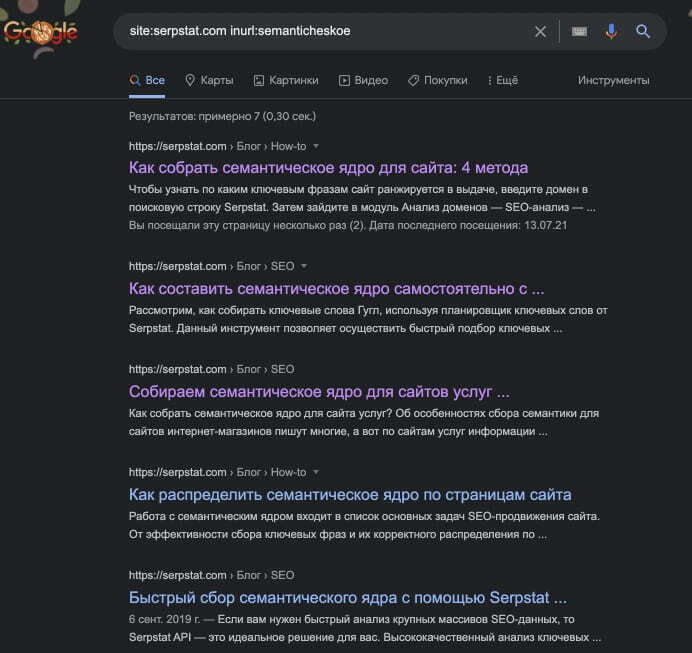Click the snippet date '6 сент. 2019 г.'
Image resolution: width=692 pixels, height=653 pixels.
[x=164, y=619]
